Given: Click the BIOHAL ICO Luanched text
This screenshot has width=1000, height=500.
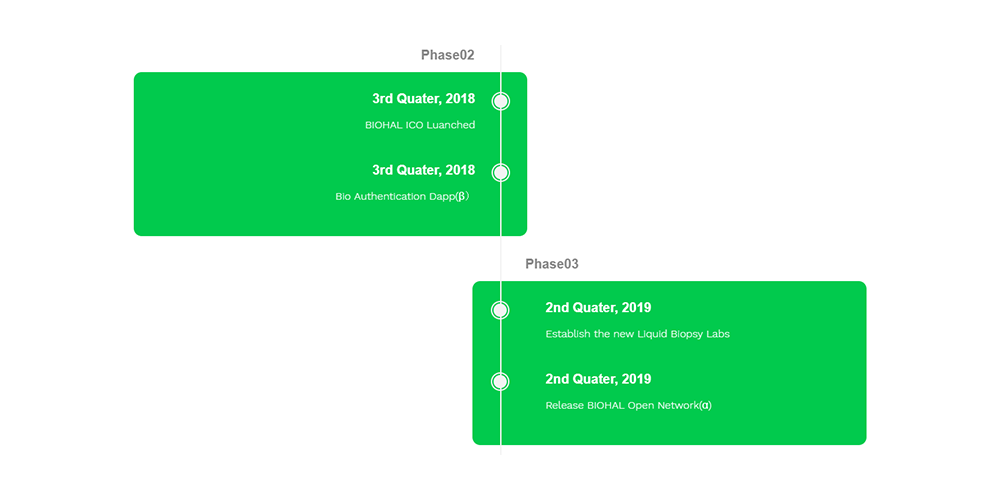Looking at the screenshot, I should click(x=420, y=125).
